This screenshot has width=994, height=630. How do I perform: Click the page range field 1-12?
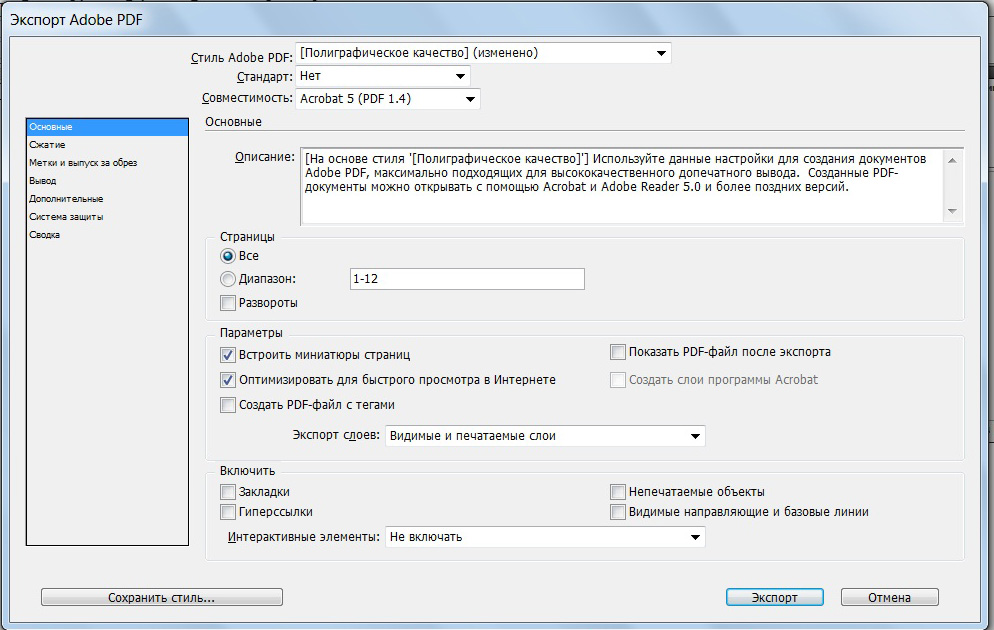point(467,279)
